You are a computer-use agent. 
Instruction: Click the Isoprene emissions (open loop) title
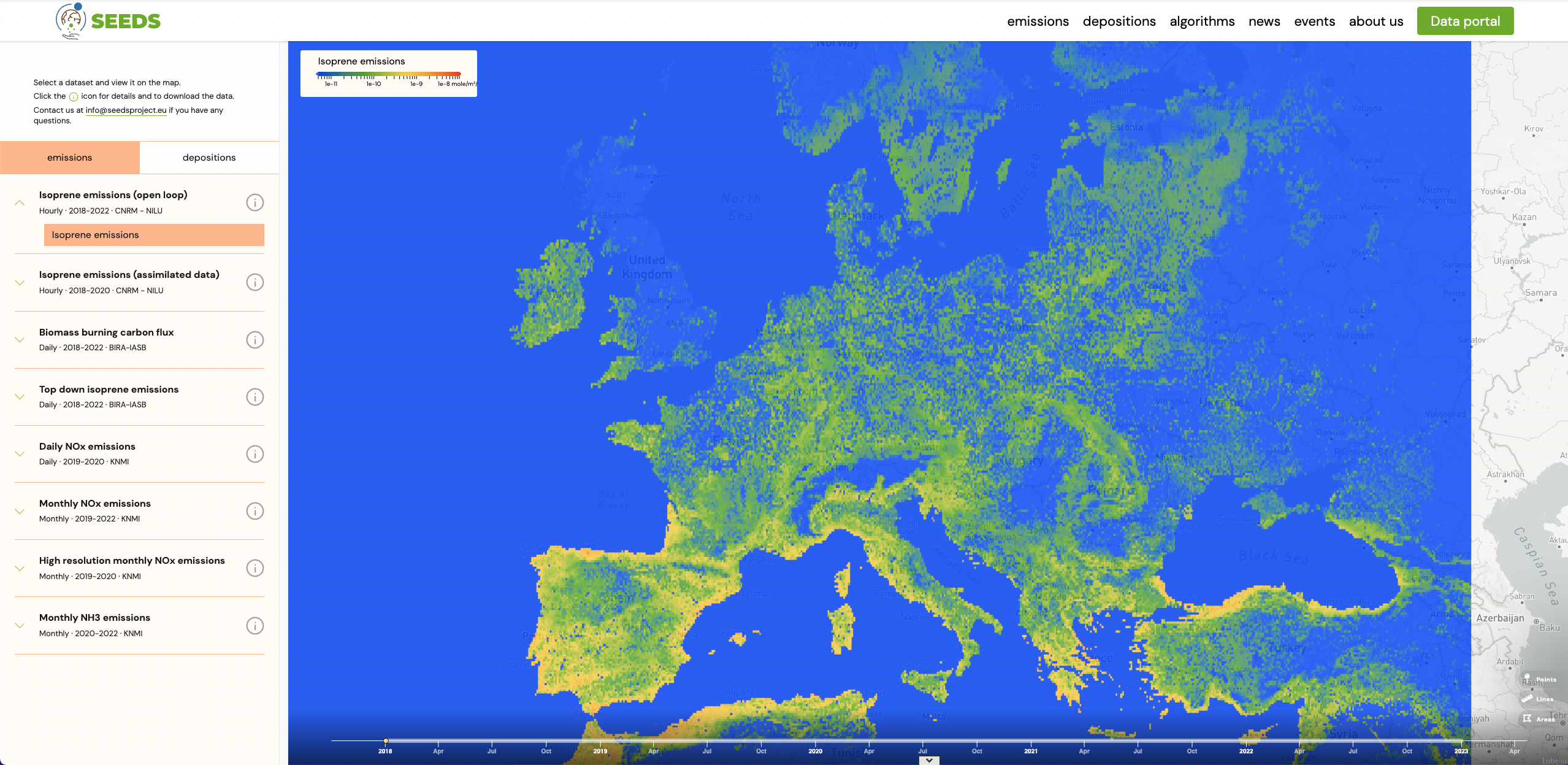click(x=113, y=195)
